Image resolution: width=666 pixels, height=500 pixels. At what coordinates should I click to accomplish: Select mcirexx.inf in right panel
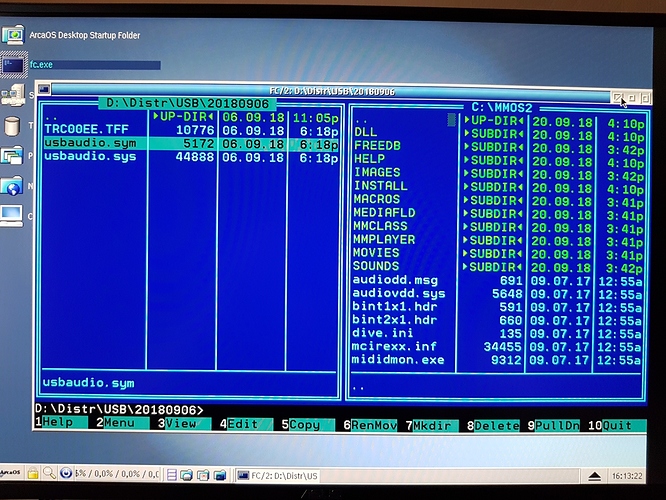pos(394,346)
